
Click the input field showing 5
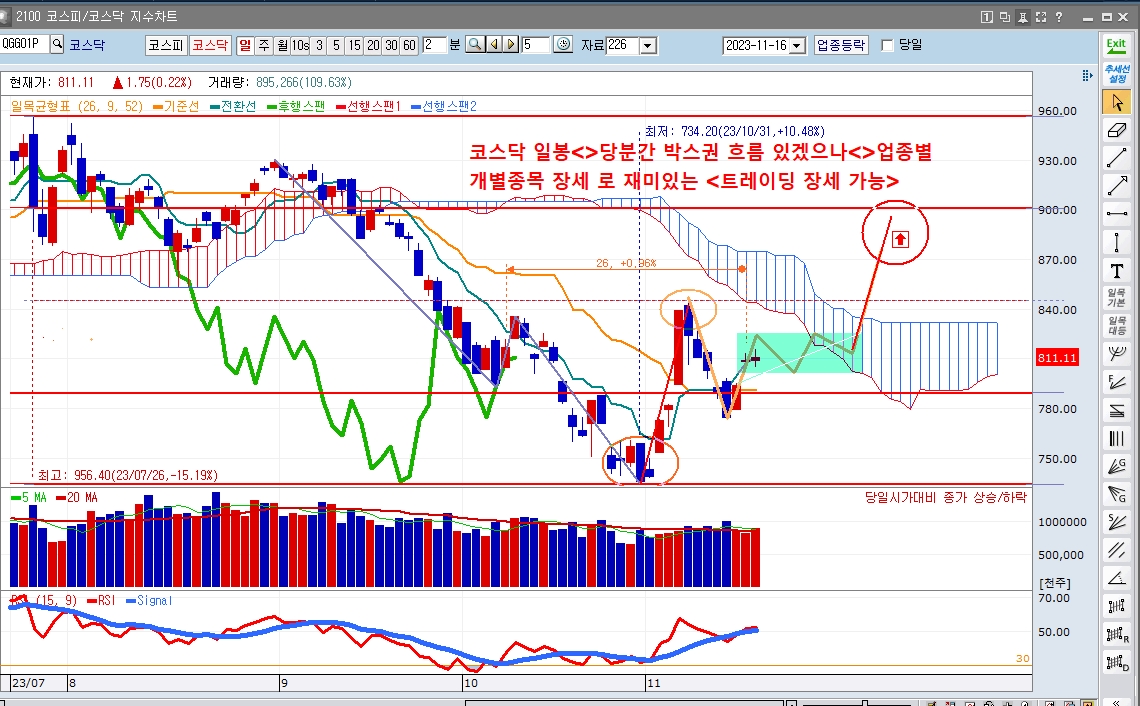click(535, 45)
